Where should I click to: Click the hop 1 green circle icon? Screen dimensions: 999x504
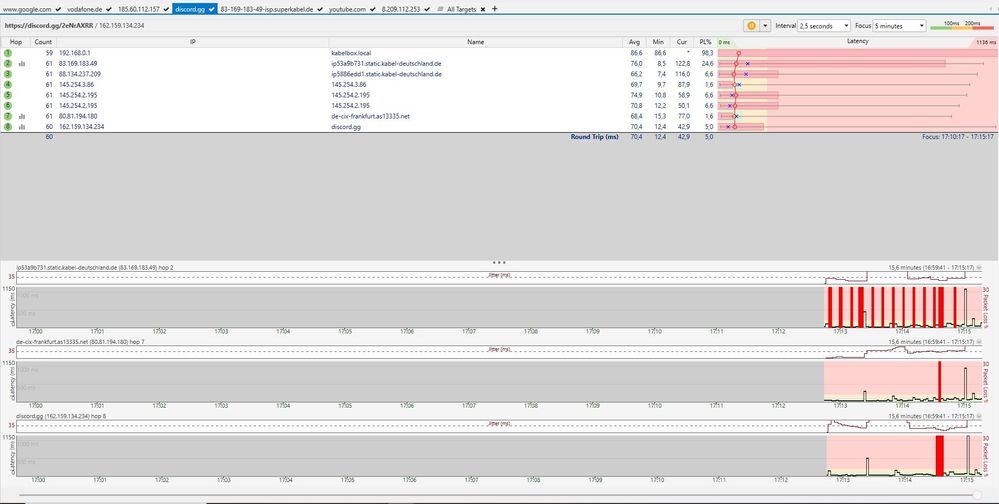(x=8, y=54)
